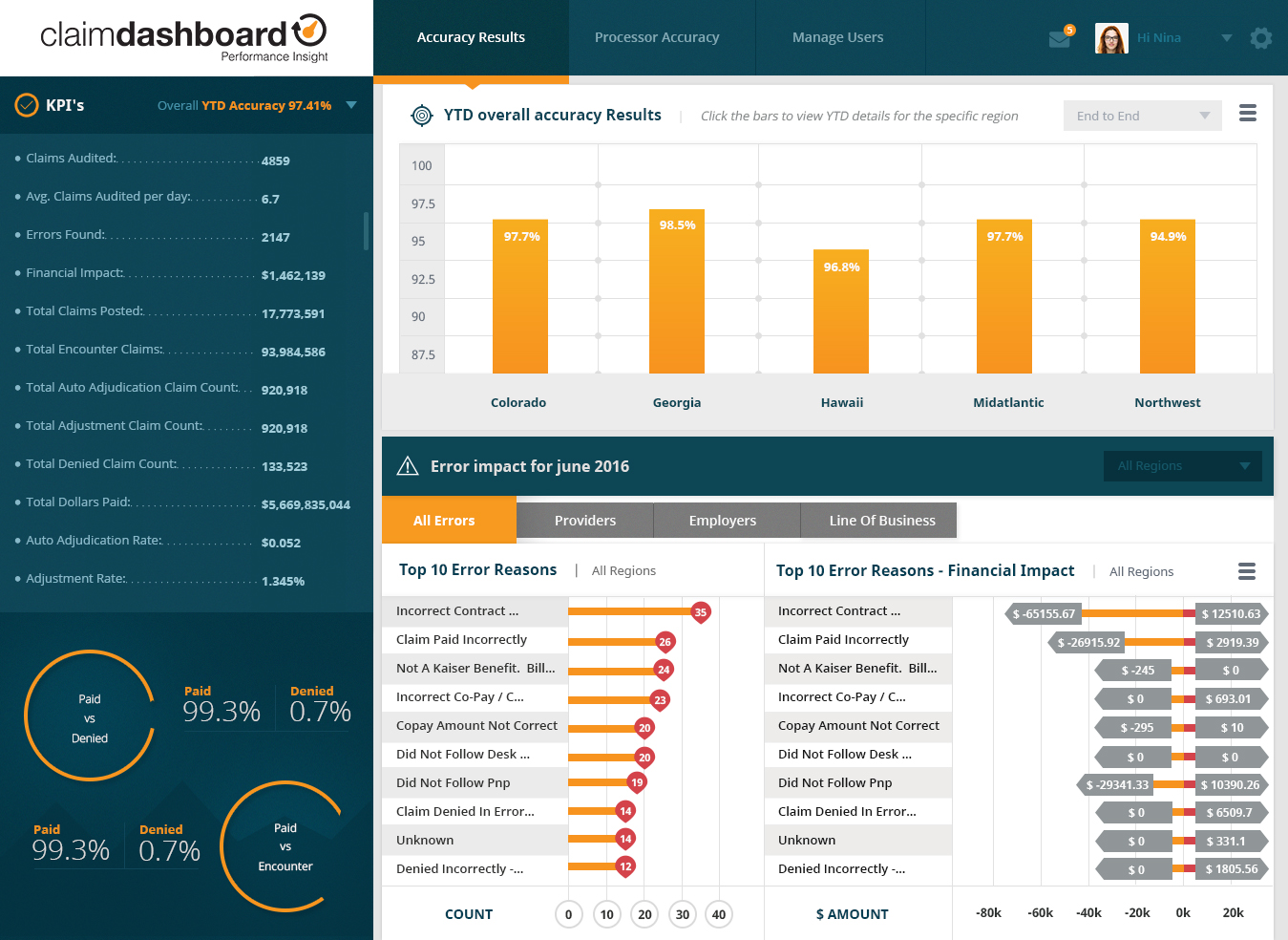The image size is (1288, 940).
Task: Click All Regions label beside Top 10 Error Reasons
Action: pyautogui.click(x=623, y=570)
